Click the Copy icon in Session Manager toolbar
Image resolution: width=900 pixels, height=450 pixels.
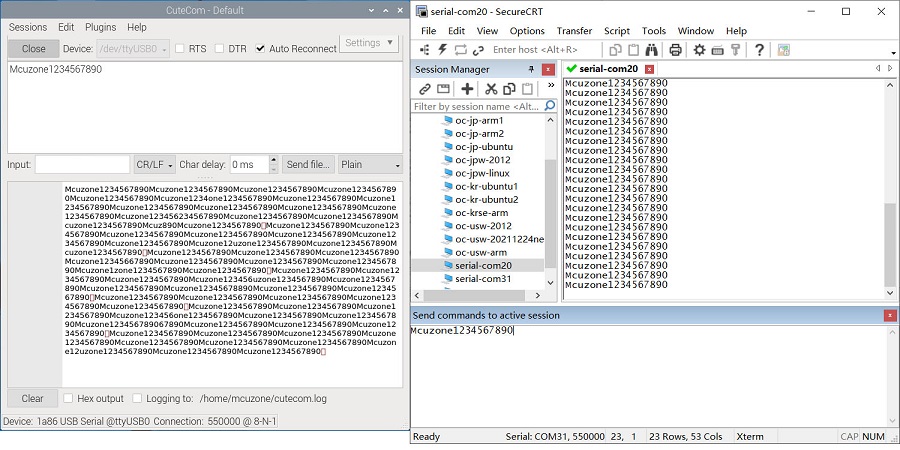[x=509, y=88]
